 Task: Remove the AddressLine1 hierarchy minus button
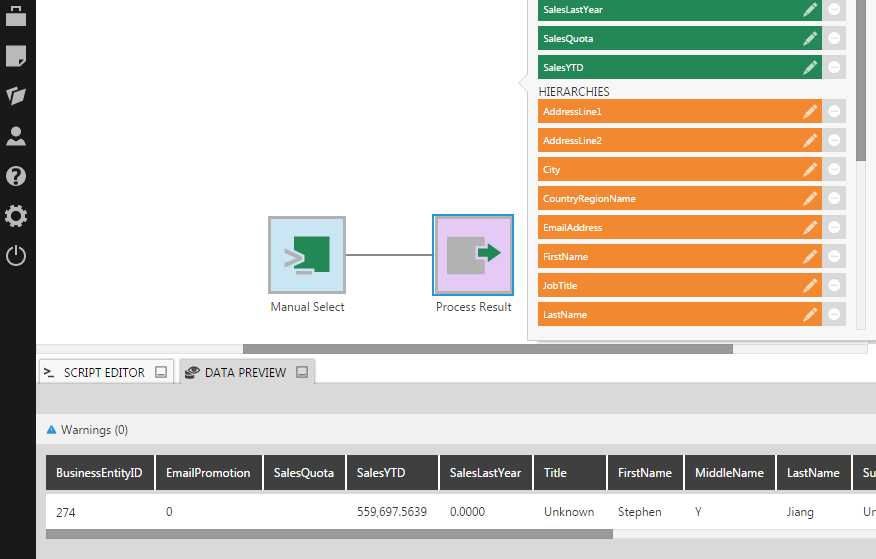click(x=834, y=111)
